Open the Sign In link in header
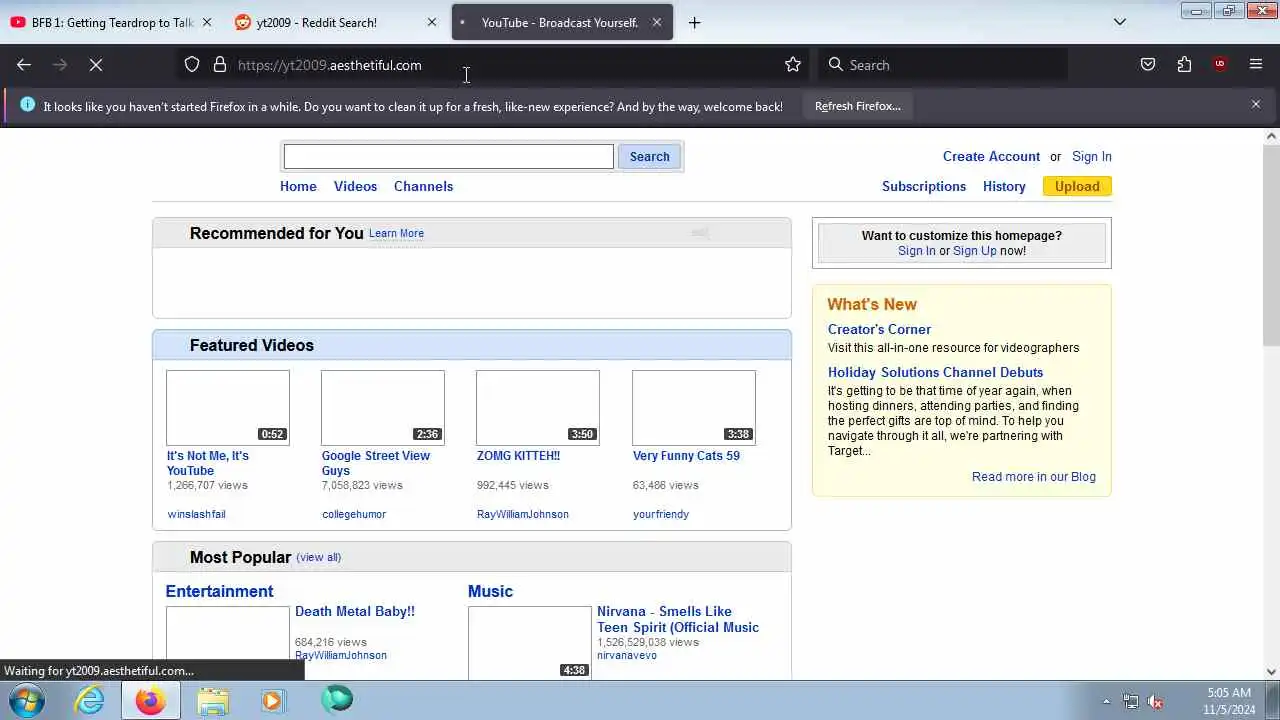The height and width of the screenshot is (720, 1280). [1092, 156]
